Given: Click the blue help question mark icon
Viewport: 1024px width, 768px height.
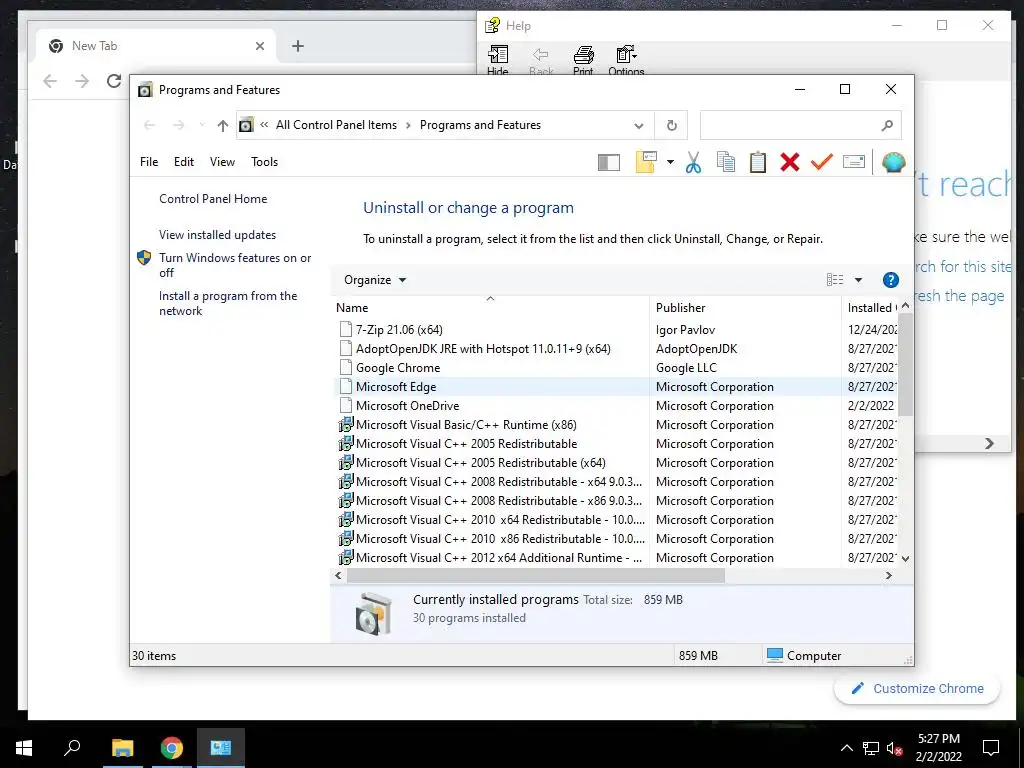Looking at the screenshot, I should (x=890, y=280).
